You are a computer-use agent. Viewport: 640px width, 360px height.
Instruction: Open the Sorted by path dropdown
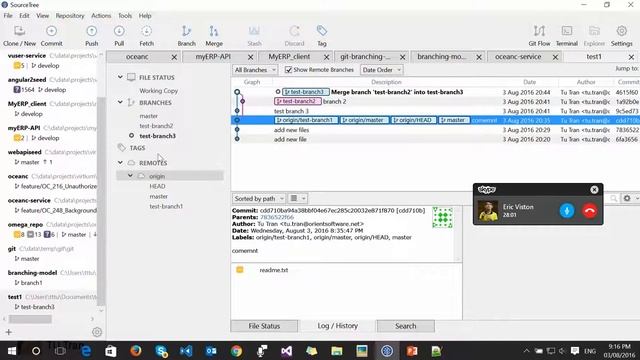(x=258, y=198)
